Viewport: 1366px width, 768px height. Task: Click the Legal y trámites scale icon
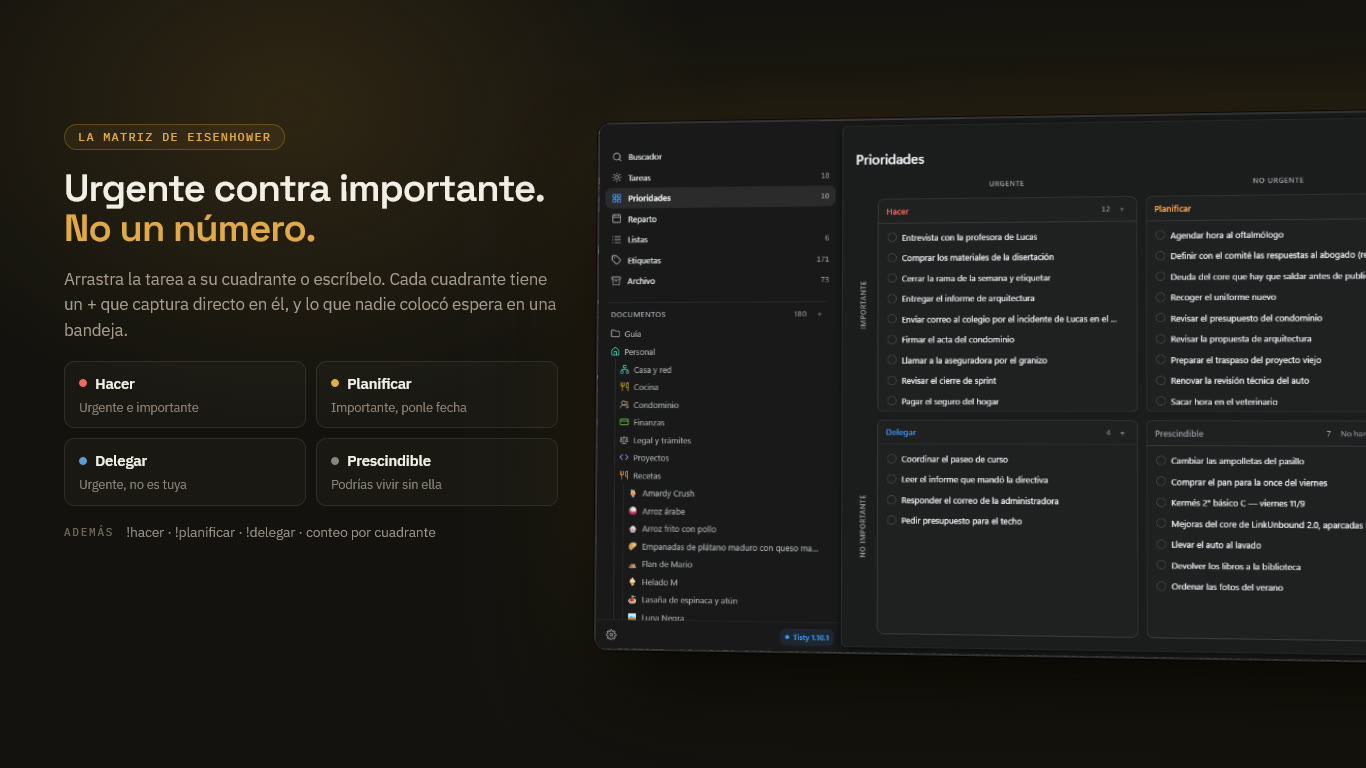[x=624, y=440]
